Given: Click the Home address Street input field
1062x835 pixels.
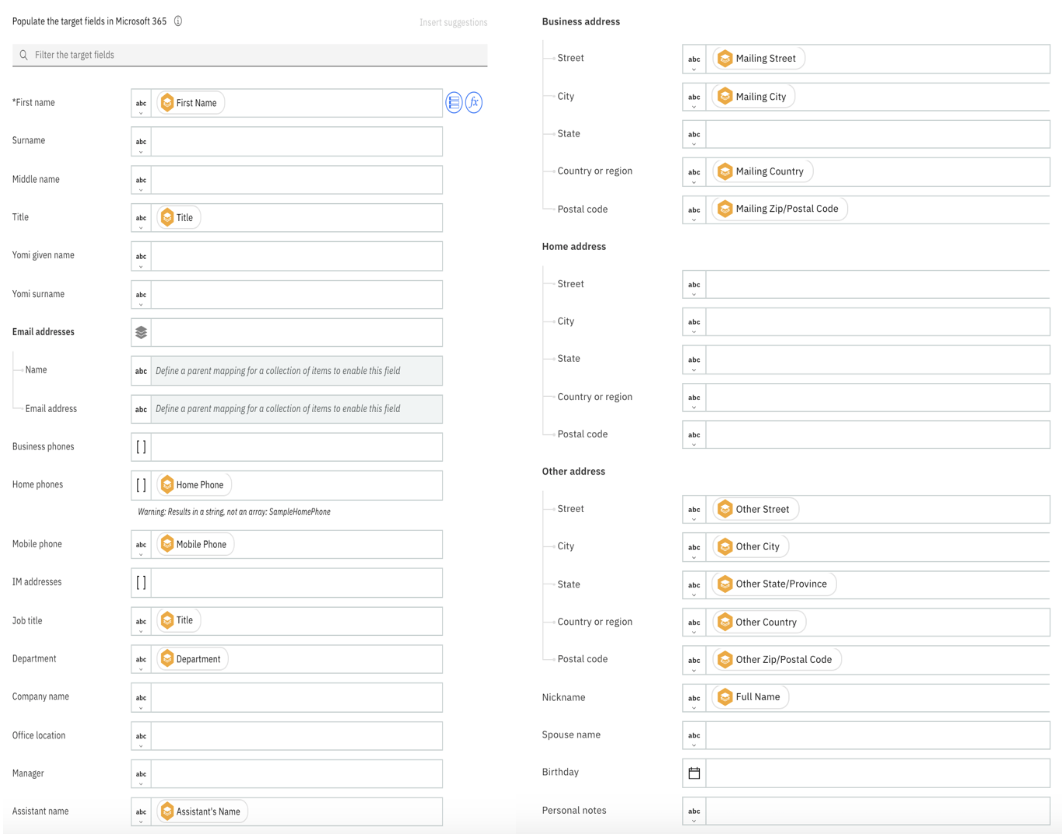Looking at the screenshot, I should pos(877,284).
